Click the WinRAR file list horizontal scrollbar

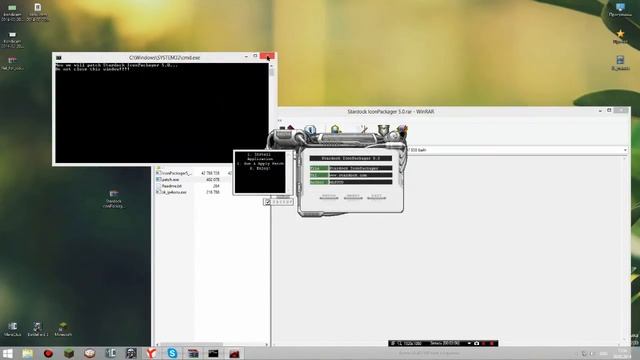212,345
